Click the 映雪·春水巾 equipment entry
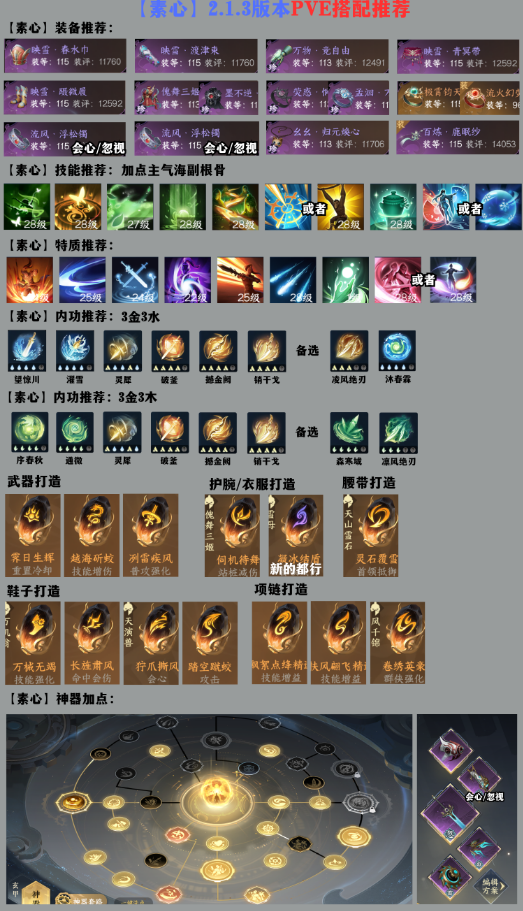The image size is (523, 911). click(65, 56)
